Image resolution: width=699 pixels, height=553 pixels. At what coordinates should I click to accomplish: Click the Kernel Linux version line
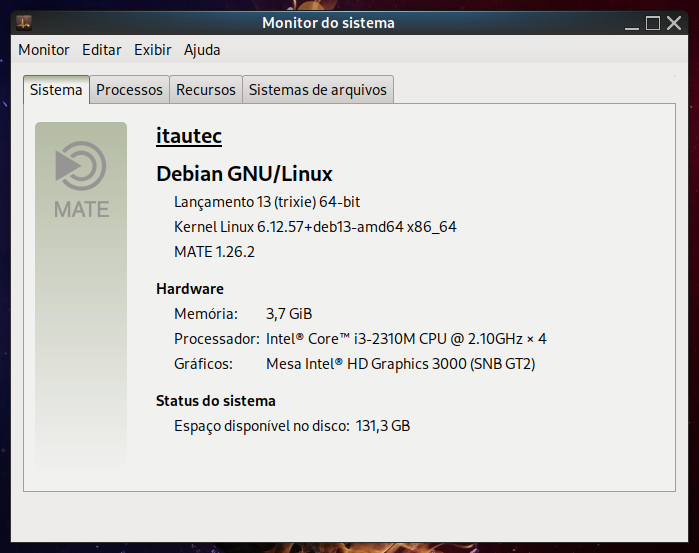(x=315, y=227)
